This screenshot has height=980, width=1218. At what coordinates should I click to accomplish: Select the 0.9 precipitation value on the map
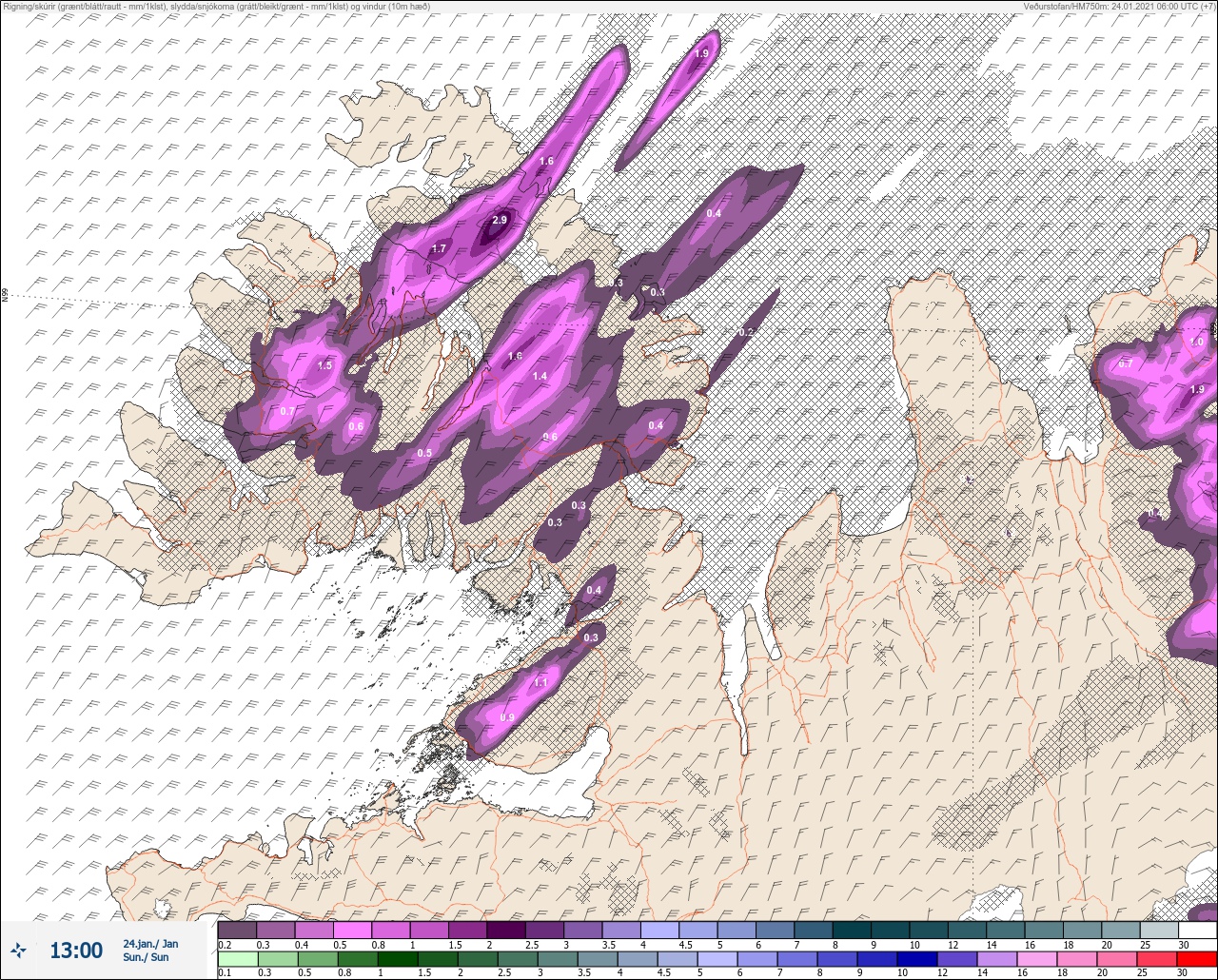(507, 717)
